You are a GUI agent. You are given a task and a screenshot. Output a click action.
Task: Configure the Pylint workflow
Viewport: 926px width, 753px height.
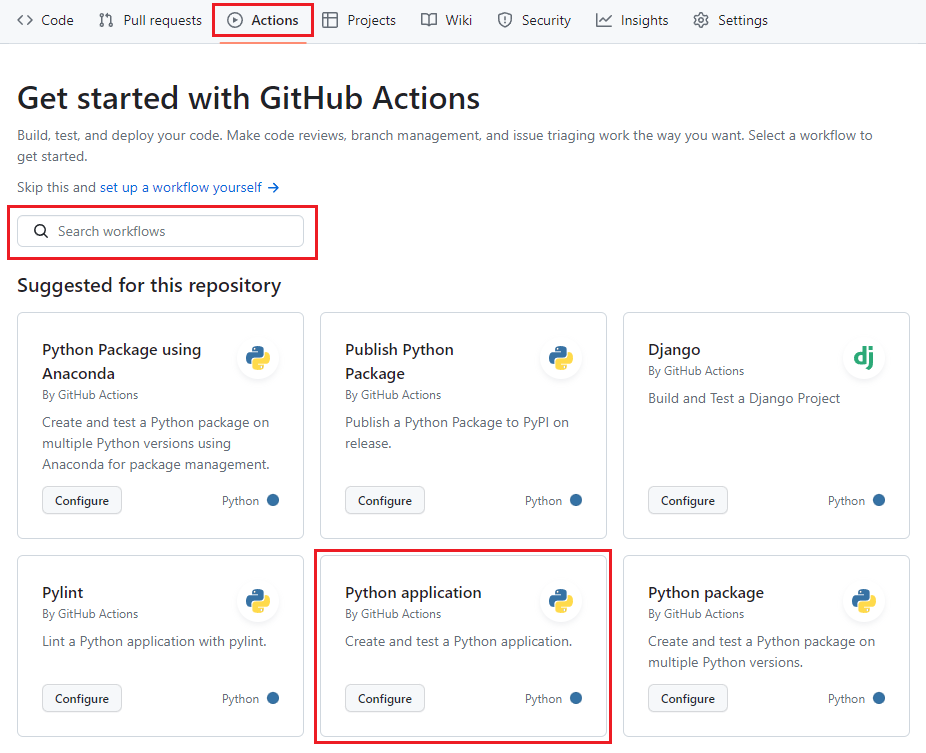click(82, 698)
